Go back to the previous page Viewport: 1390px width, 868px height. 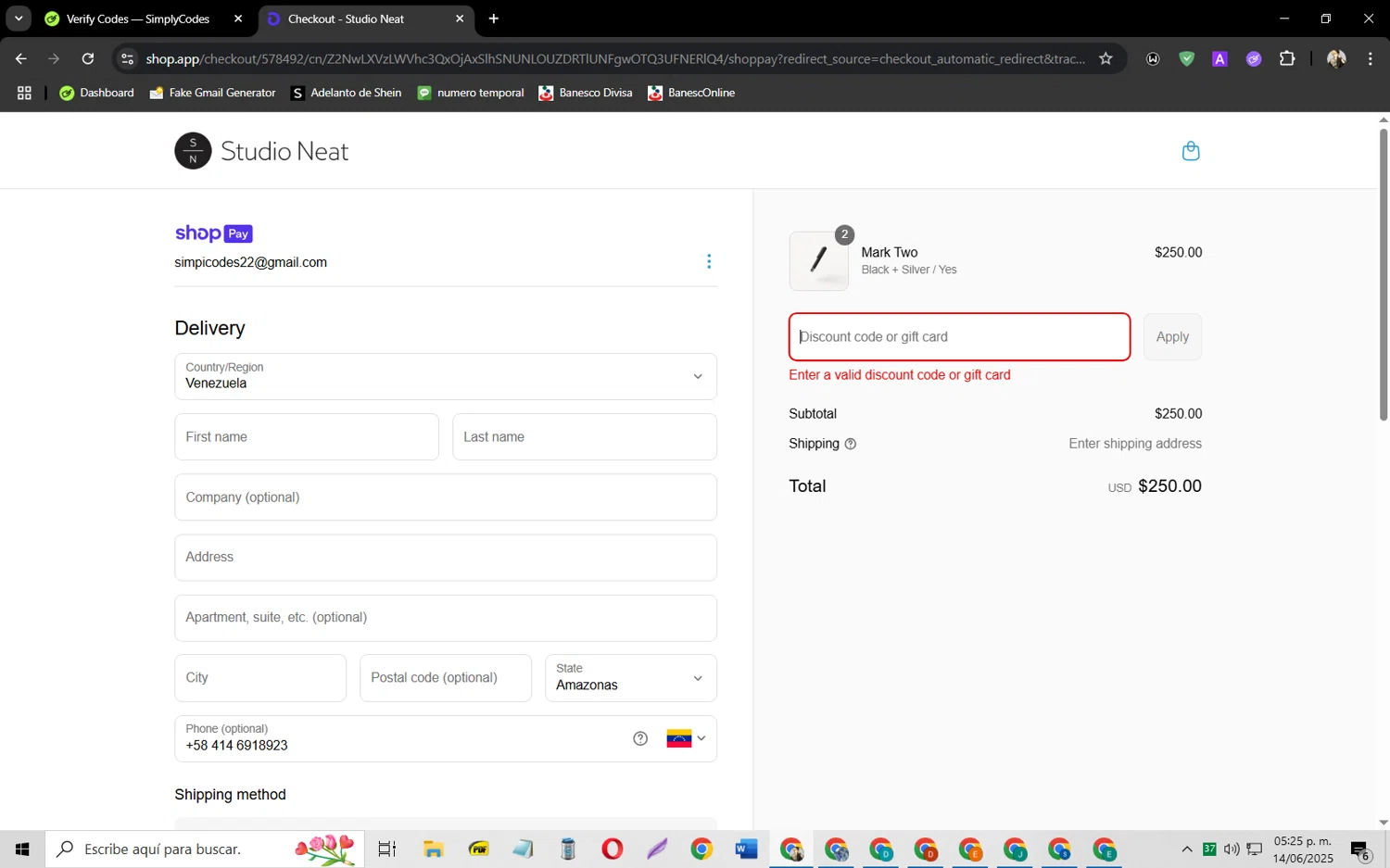click(x=21, y=58)
